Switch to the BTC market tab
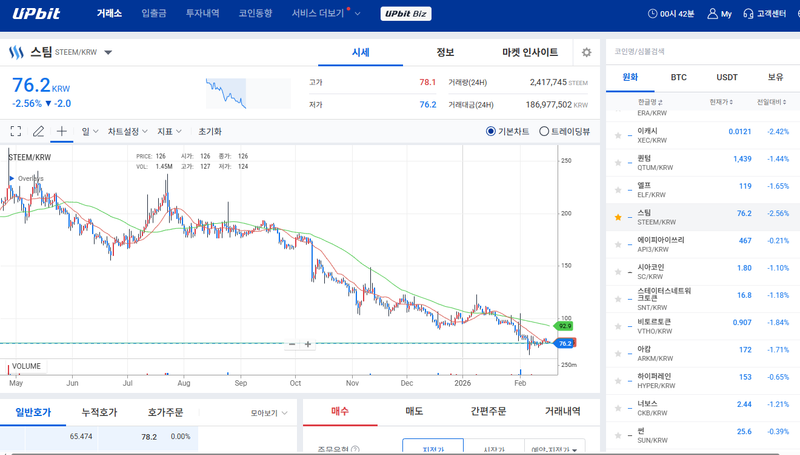The image size is (800, 455). (678, 76)
